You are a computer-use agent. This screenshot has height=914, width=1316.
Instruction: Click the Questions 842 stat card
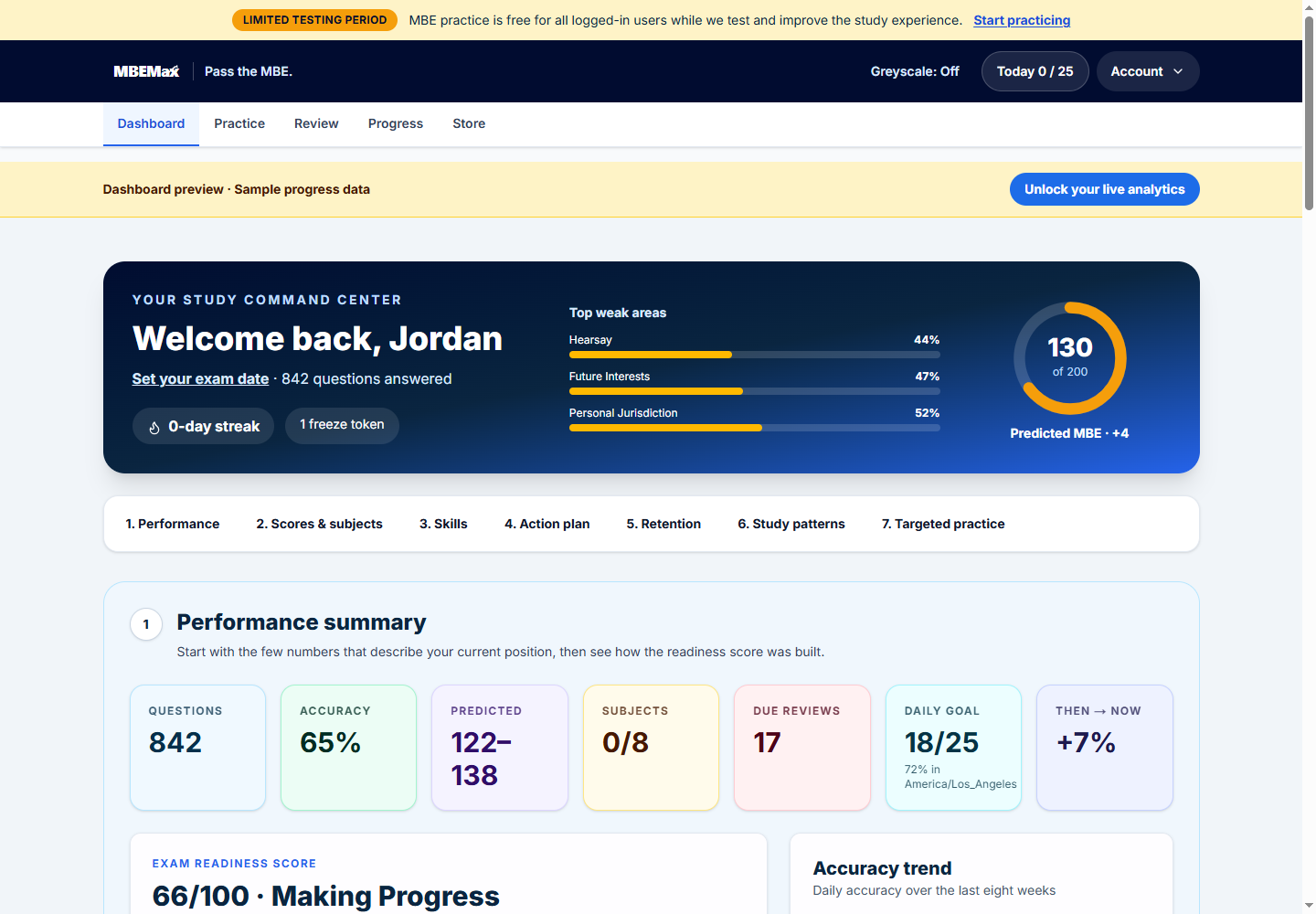(x=198, y=748)
